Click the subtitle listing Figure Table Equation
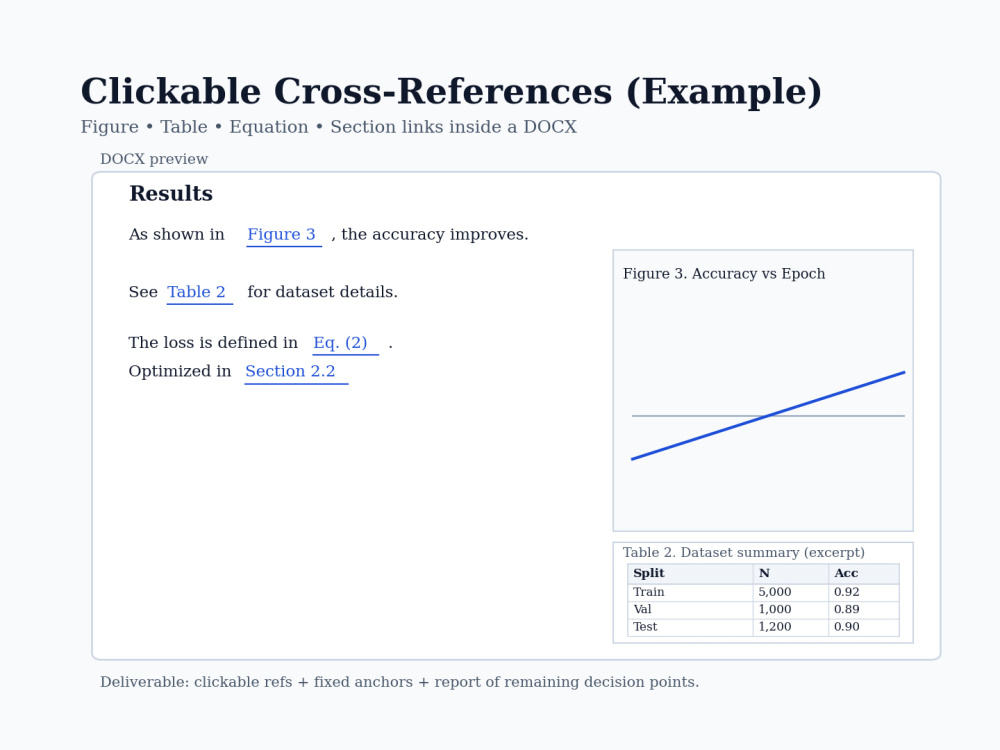 pos(328,127)
